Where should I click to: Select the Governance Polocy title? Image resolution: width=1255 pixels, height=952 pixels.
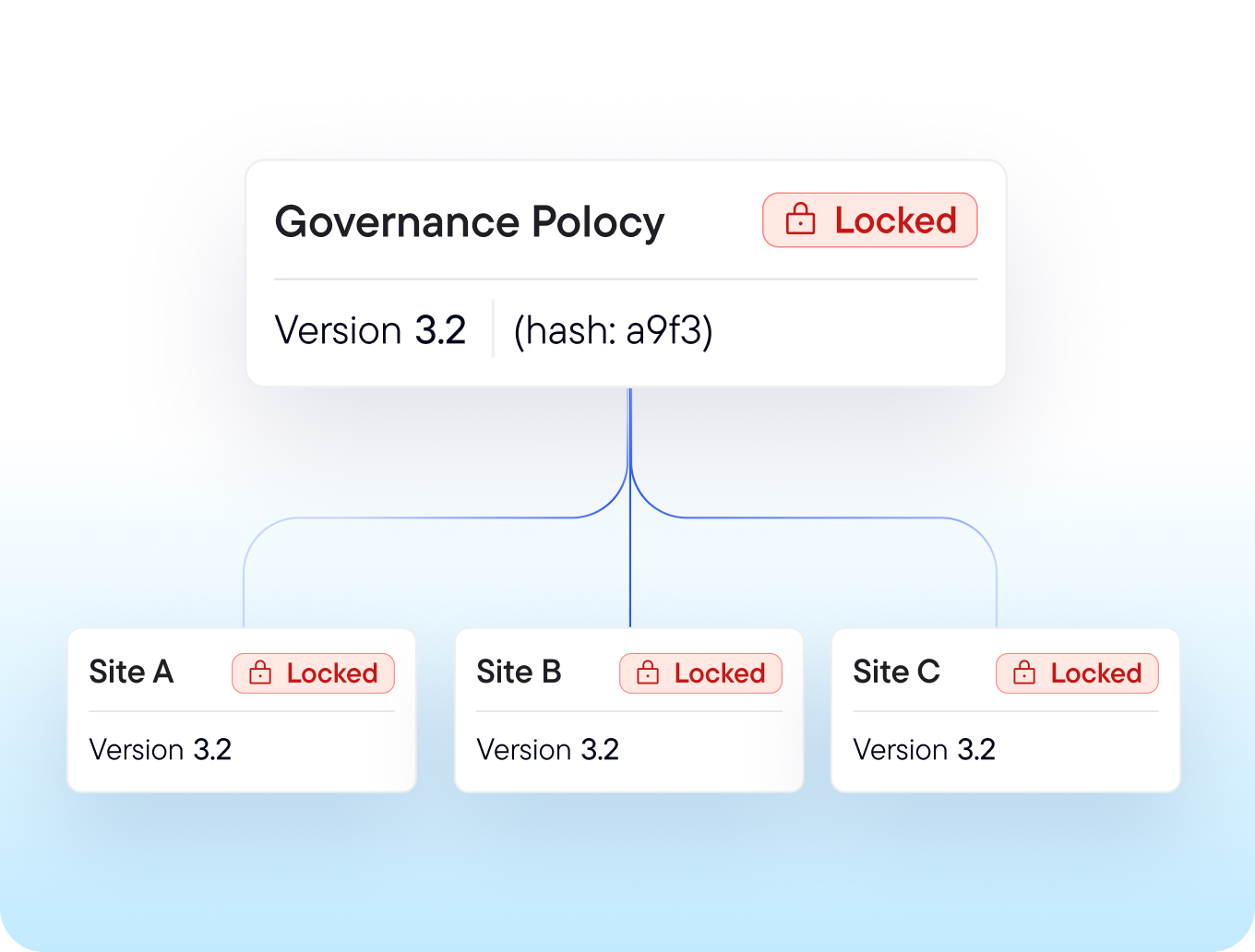[x=470, y=222]
